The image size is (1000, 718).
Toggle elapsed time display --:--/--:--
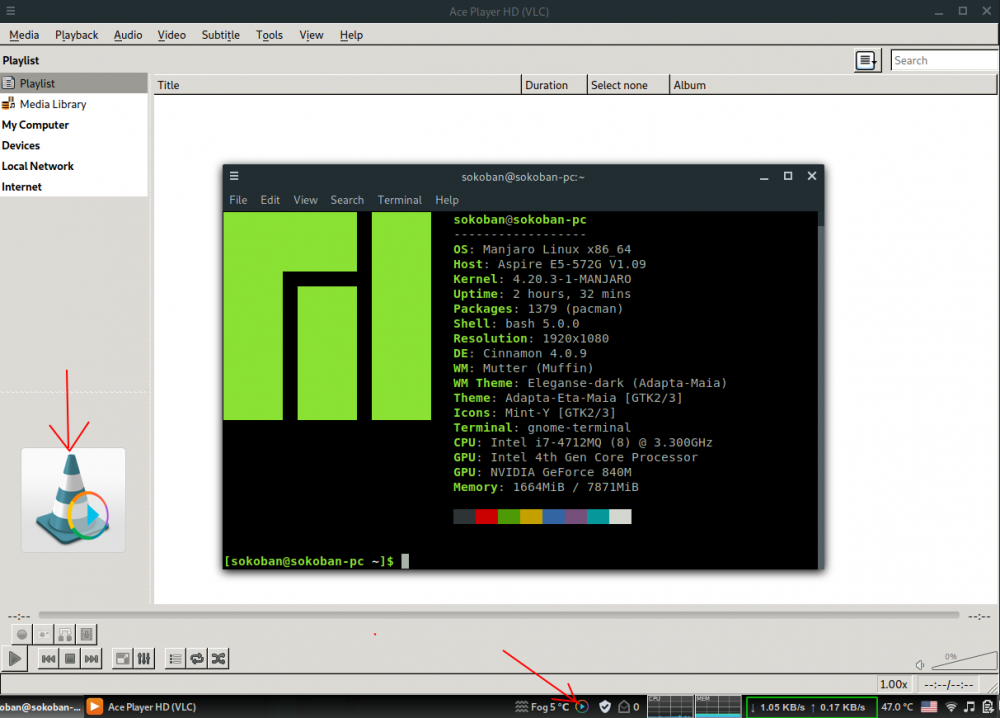(x=948, y=684)
